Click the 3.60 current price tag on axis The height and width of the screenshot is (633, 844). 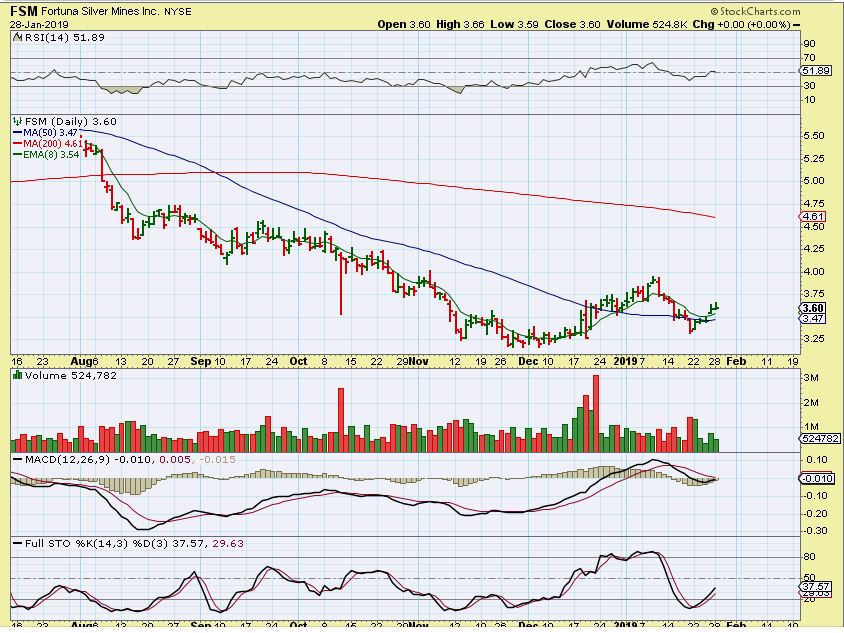812,308
